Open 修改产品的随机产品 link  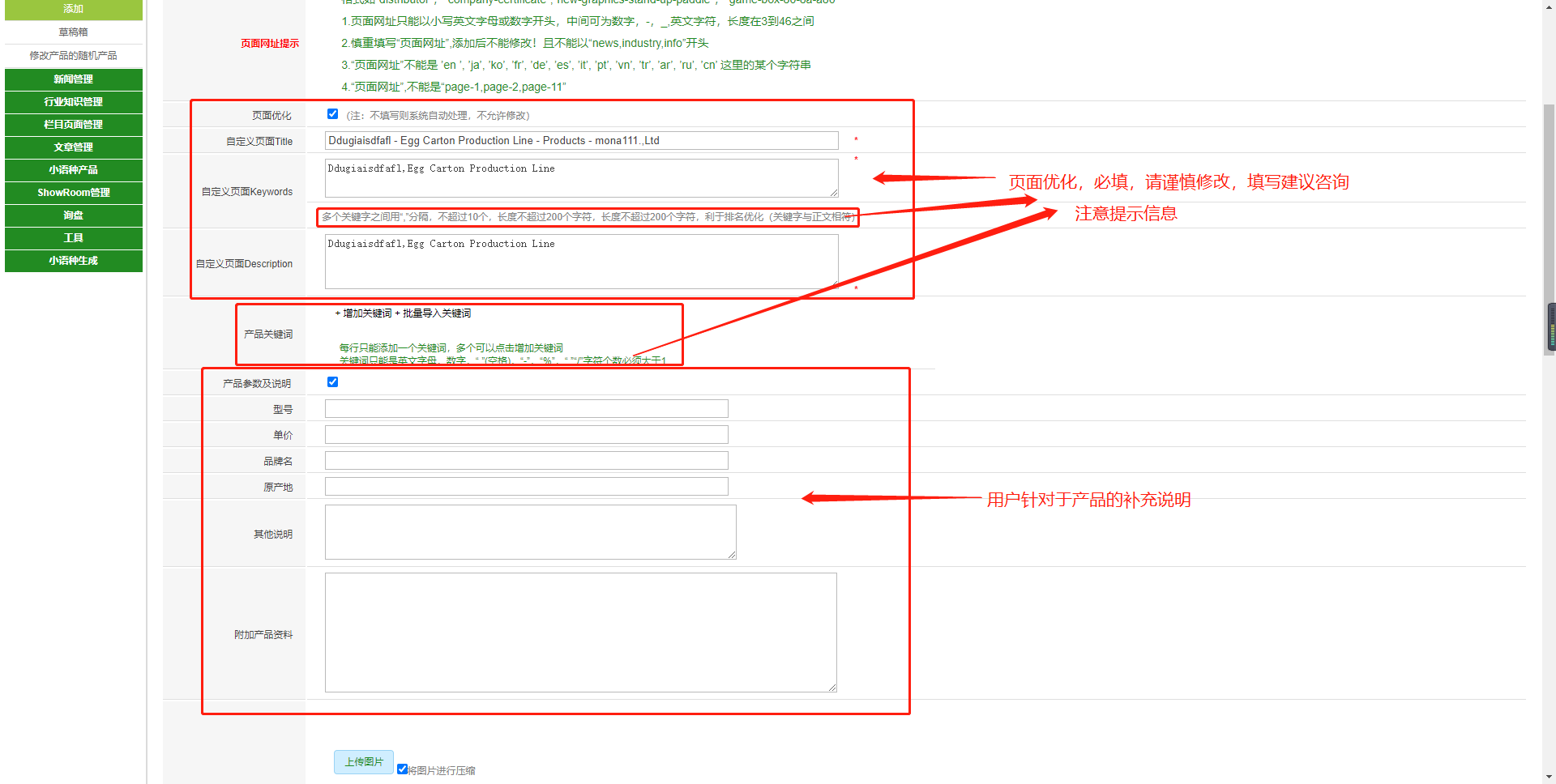74,56
